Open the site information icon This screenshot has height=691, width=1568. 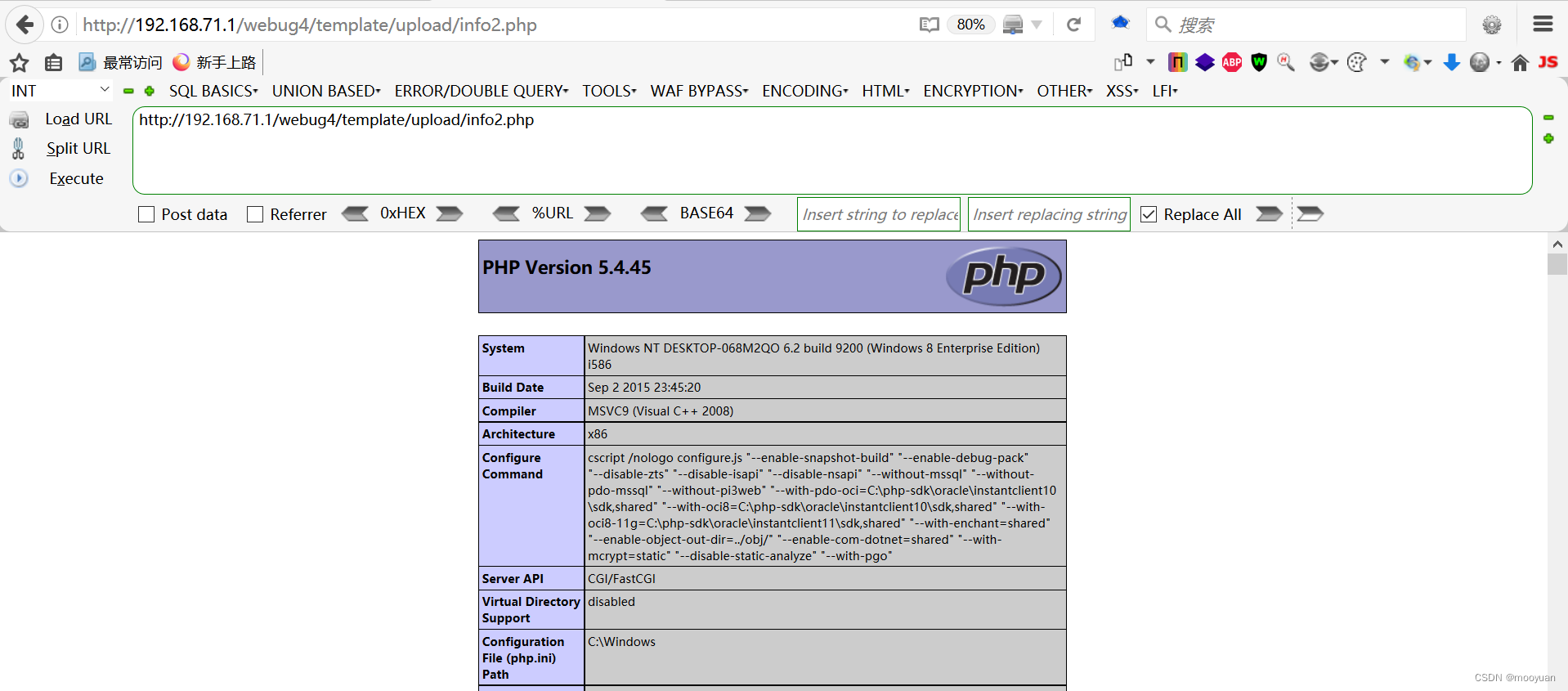pos(60,25)
